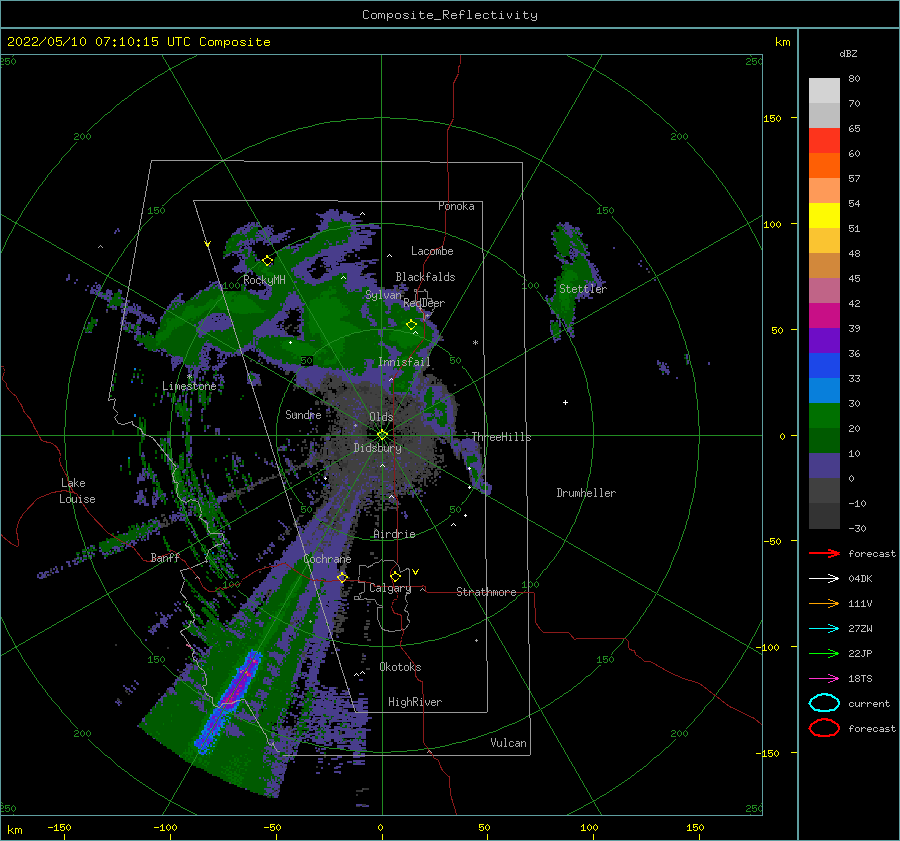Click the magenta 18TS arrow legend icon
The image size is (900, 841).
click(824, 679)
